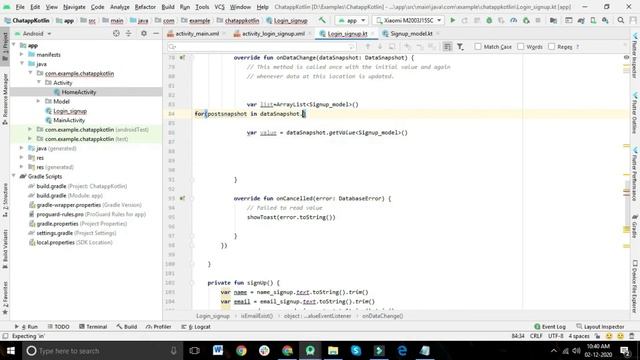The height and width of the screenshot is (360, 640).
Task: Click the find-bar filter funnel icon
Action: [x=460, y=47]
